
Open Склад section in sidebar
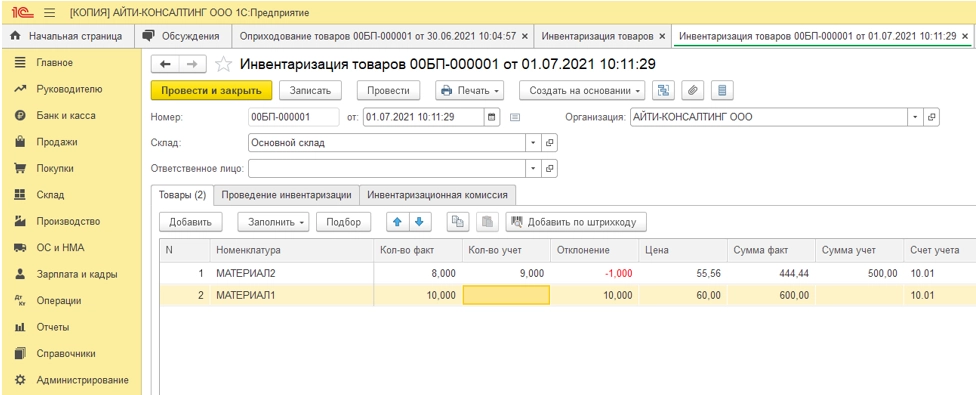(x=50, y=195)
